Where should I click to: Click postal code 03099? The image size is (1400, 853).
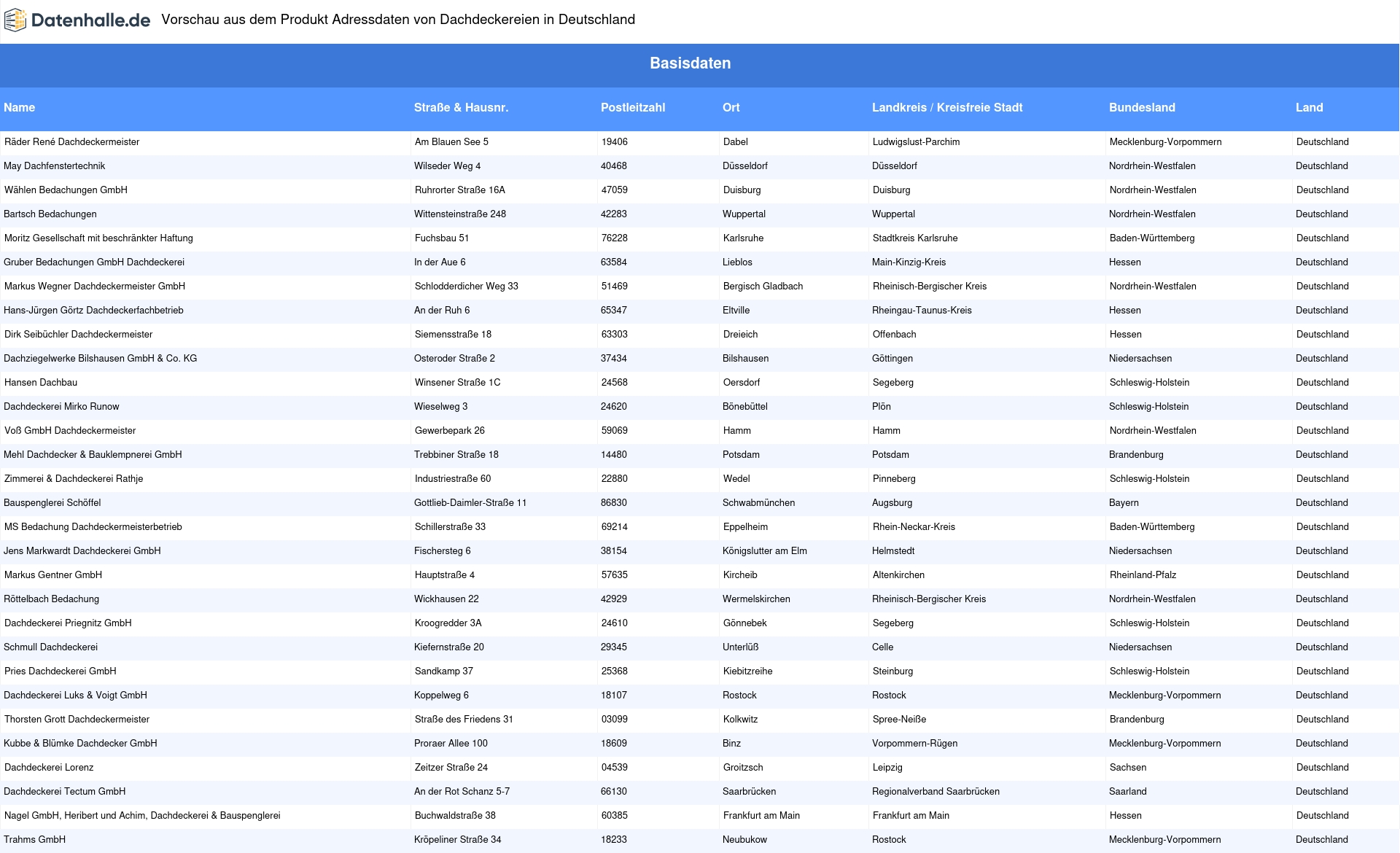pyautogui.click(x=614, y=720)
